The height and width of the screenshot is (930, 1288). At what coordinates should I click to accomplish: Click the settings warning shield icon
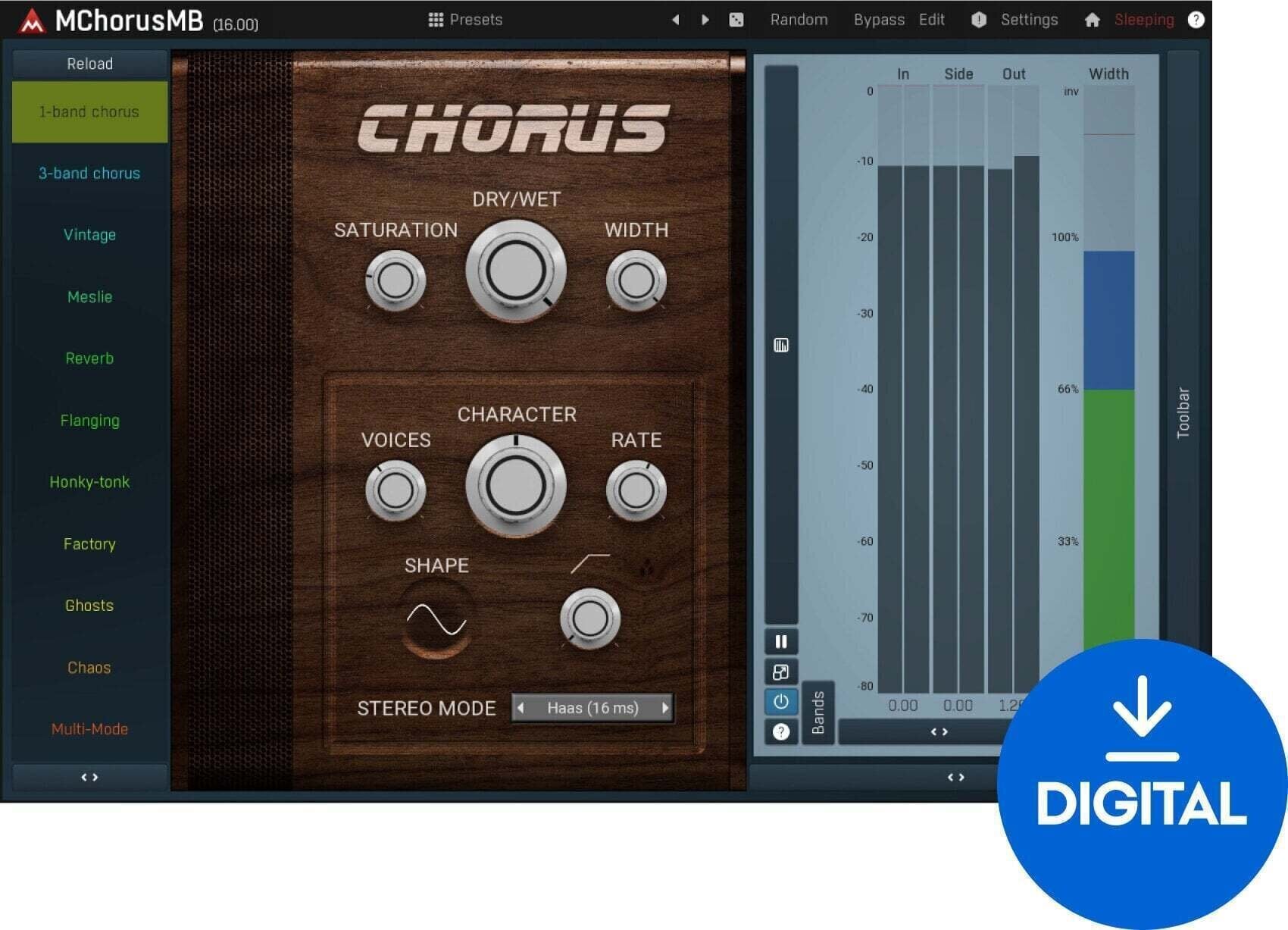point(979,20)
